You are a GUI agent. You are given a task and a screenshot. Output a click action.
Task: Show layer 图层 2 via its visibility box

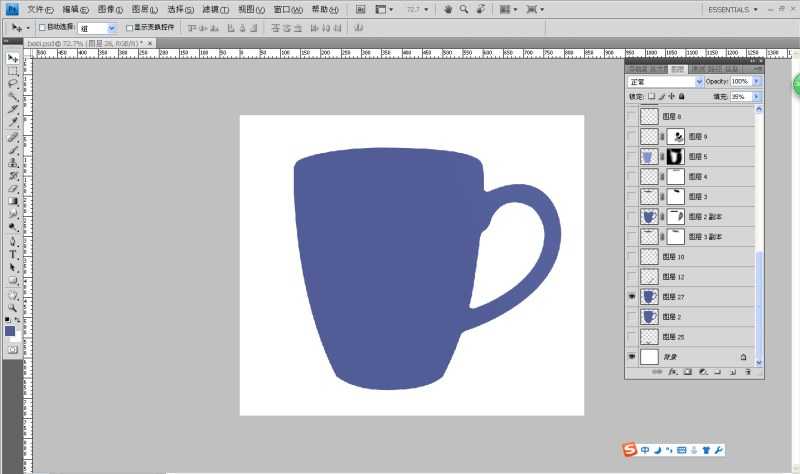coord(631,317)
